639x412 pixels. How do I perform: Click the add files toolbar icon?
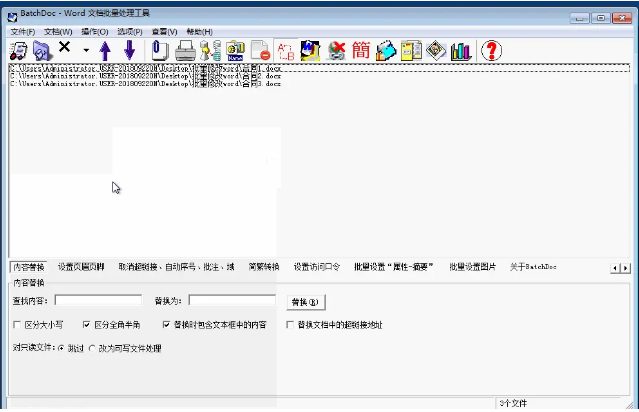[18, 51]
